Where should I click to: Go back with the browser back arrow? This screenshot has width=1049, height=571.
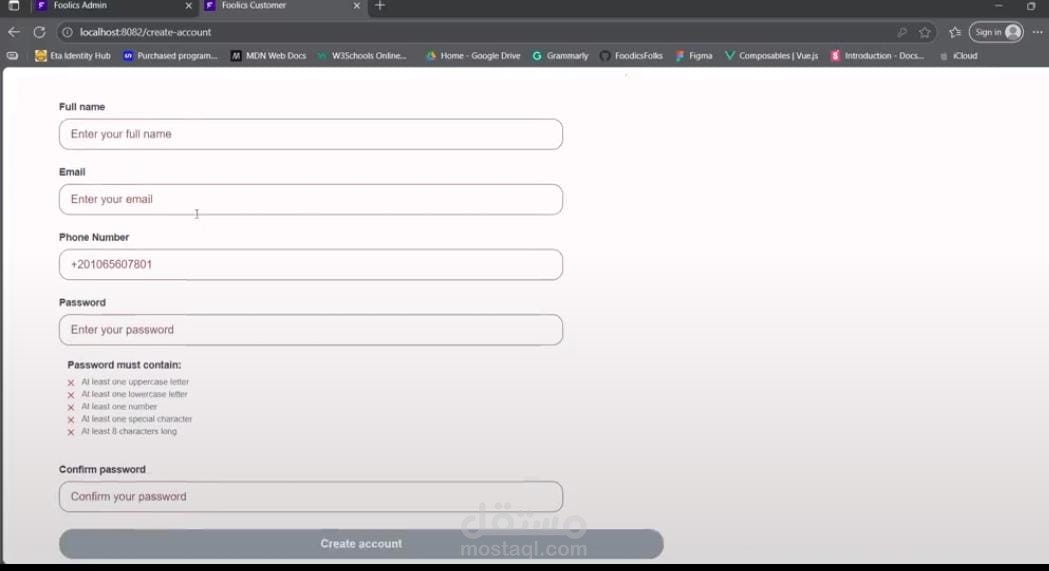(x=13, y=32)
